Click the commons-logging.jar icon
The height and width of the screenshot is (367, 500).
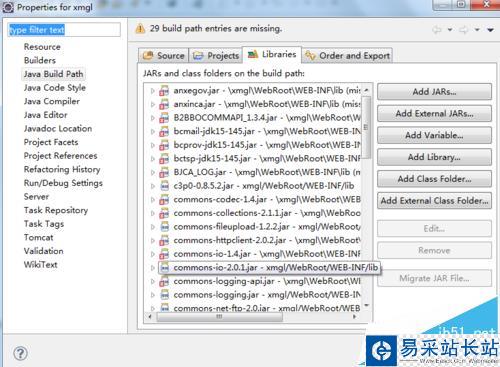[x=165, y=295]
